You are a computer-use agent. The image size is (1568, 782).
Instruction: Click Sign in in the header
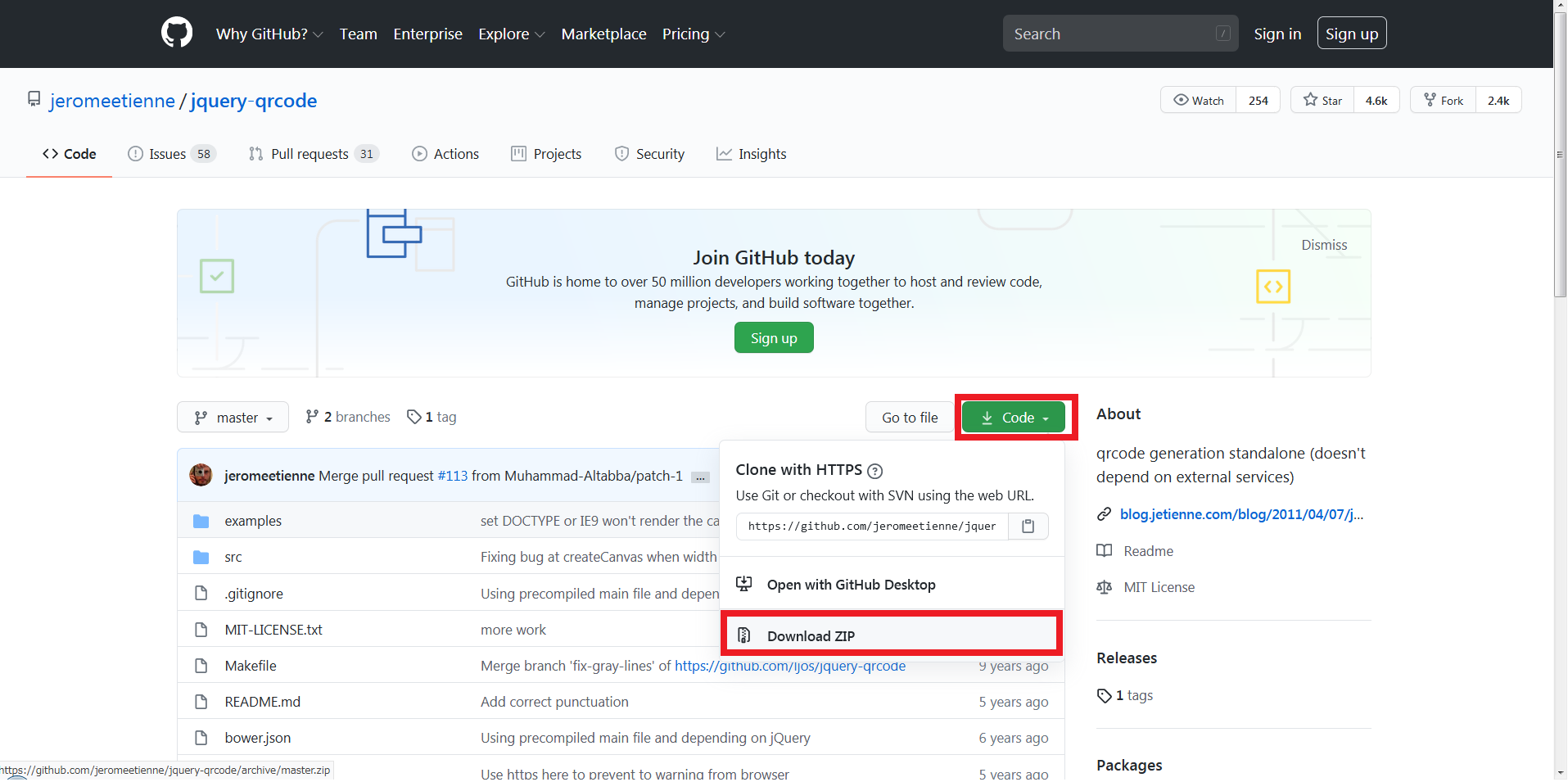(x=1277, y=34)
